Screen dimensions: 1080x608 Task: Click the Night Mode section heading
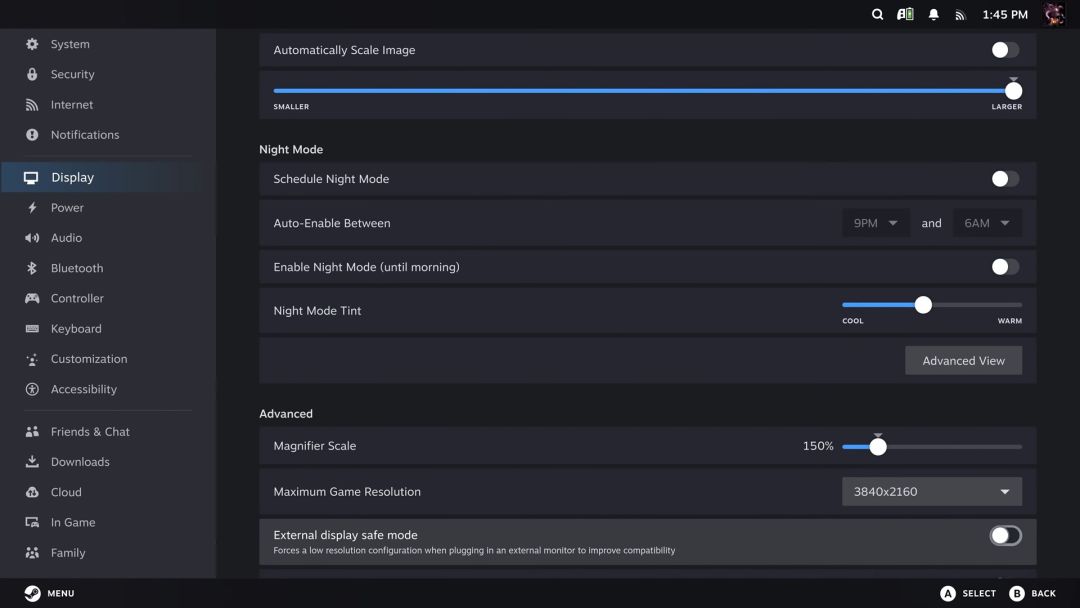tap(291, 149)
